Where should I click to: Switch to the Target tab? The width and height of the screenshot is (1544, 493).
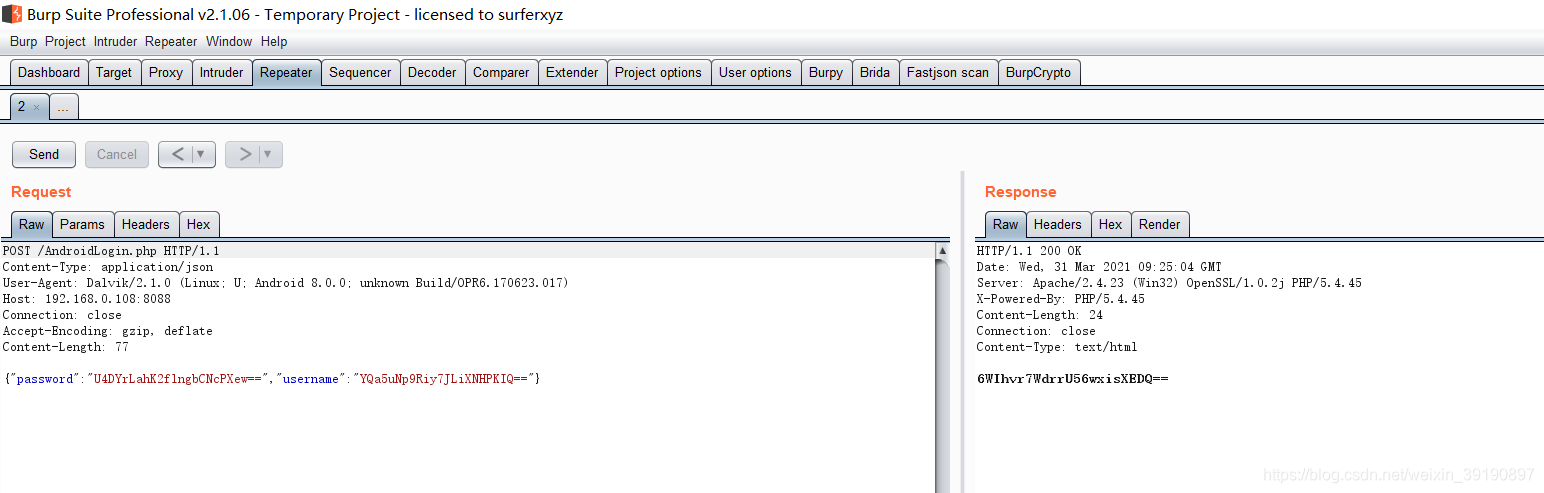pos(114,72)
